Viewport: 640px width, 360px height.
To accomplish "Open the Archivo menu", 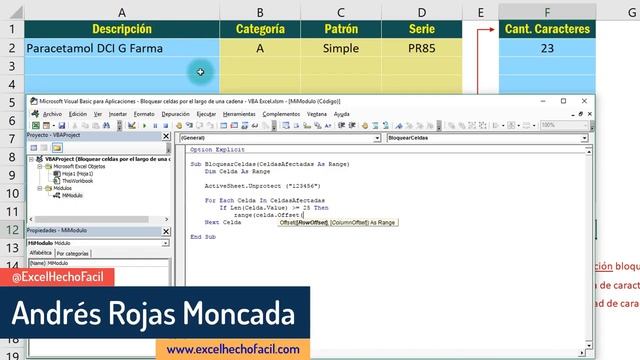I will click(52, 114).
